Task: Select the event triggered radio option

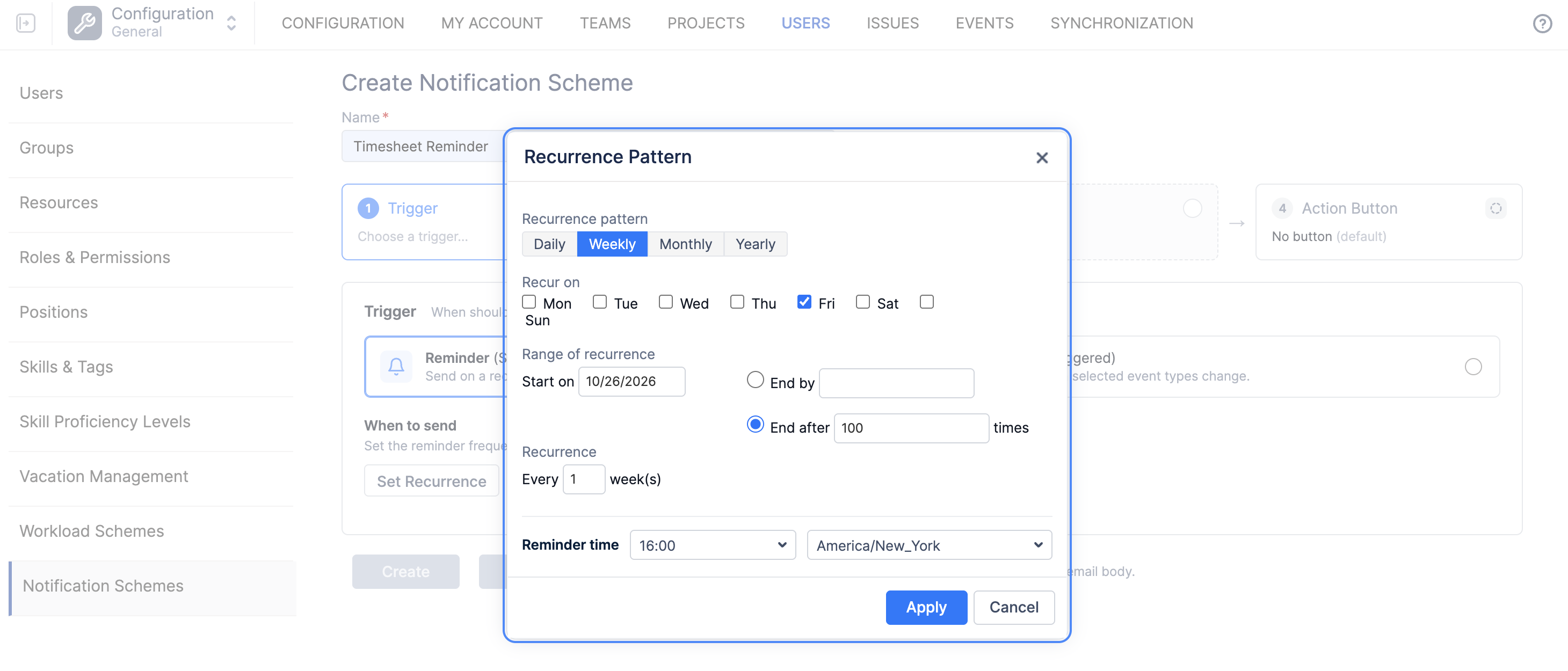Action: [x=1472, y=366]
